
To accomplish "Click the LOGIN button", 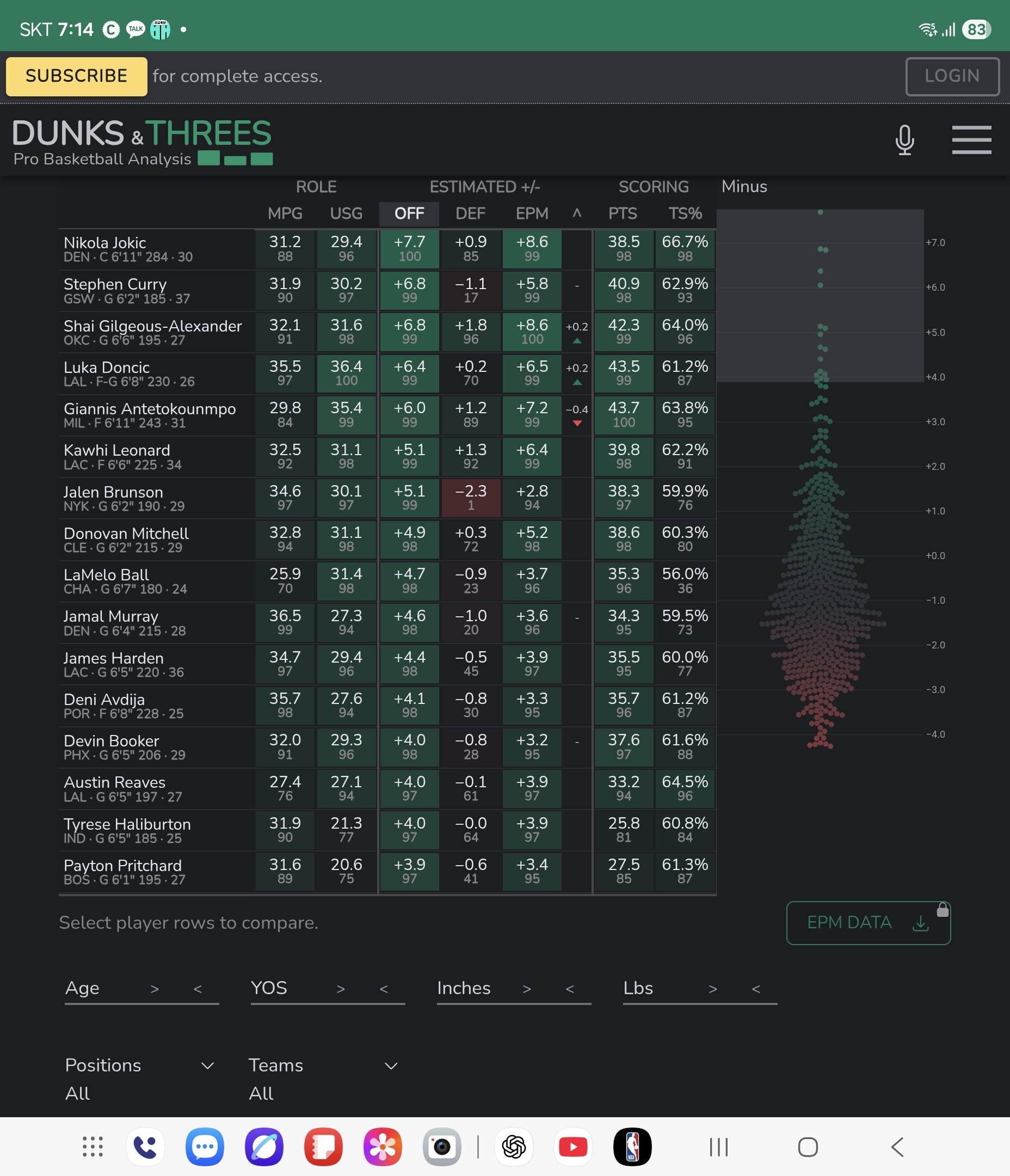I will click(x=952, y=76).
